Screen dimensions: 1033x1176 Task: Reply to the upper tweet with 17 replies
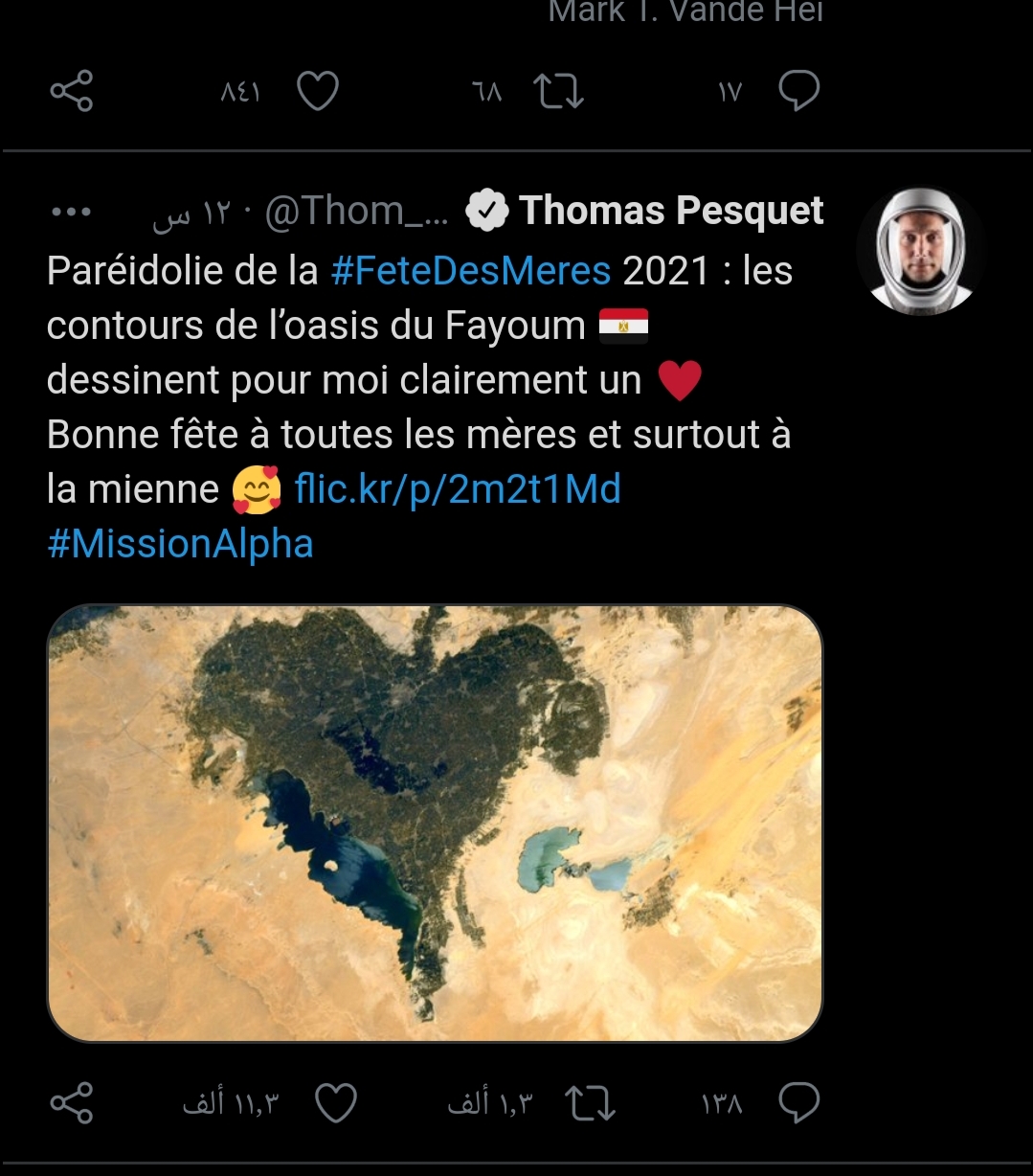coord(798,92)
